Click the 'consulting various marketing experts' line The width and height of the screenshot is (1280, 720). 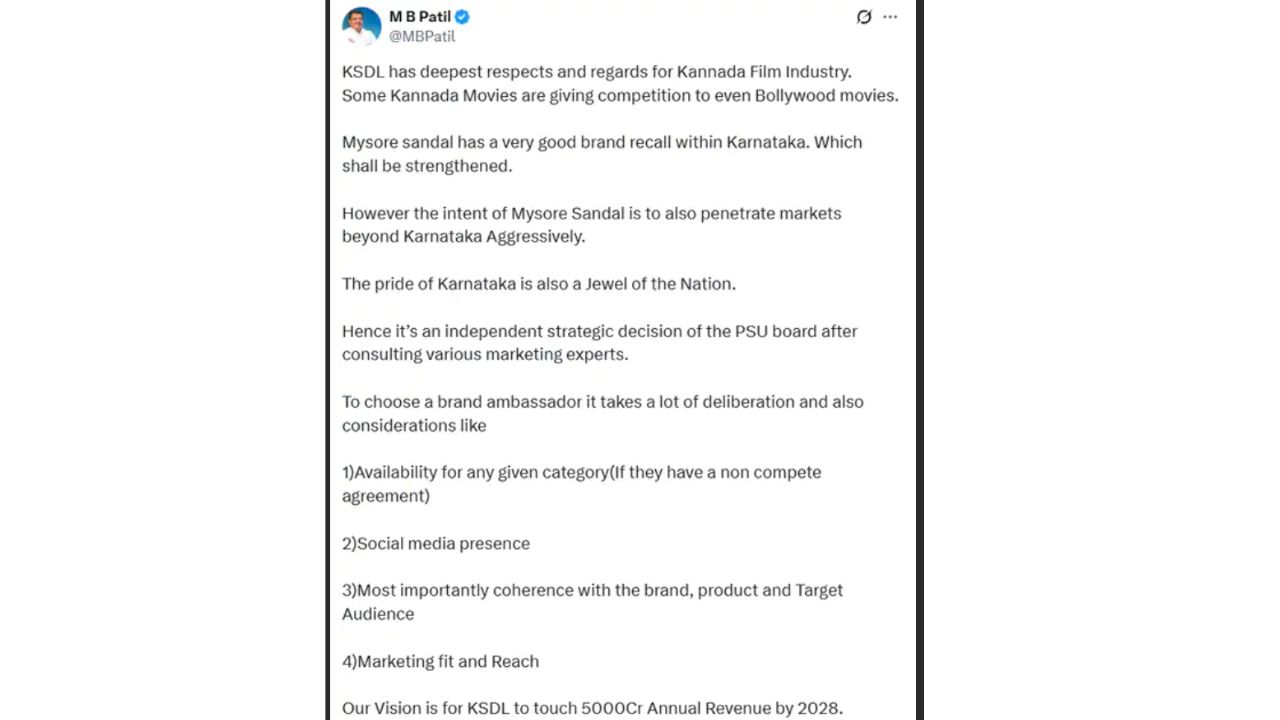pos(485,355)
